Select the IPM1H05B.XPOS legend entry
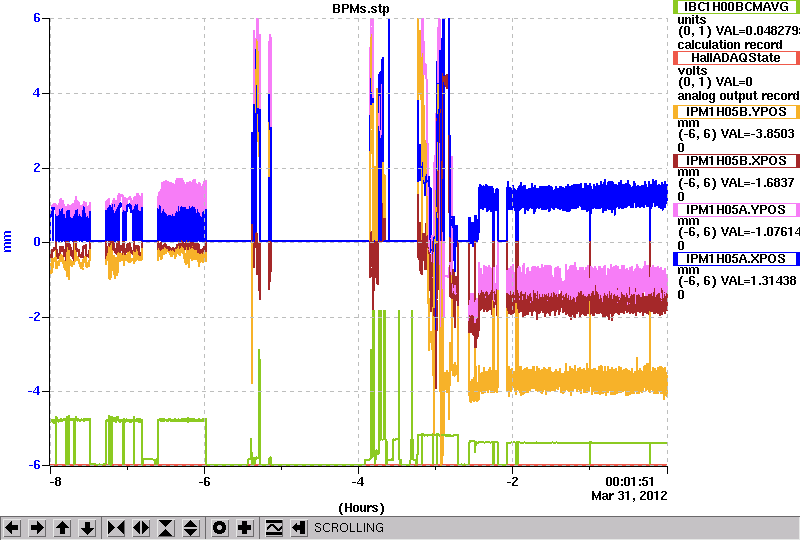The image size is (800, 540). (736, 161)
